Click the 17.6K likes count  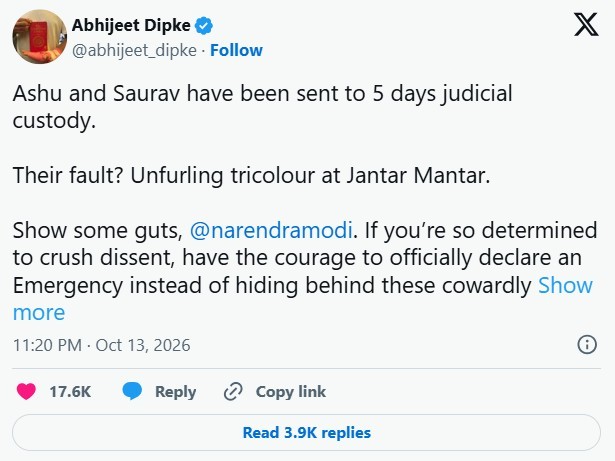70,392
